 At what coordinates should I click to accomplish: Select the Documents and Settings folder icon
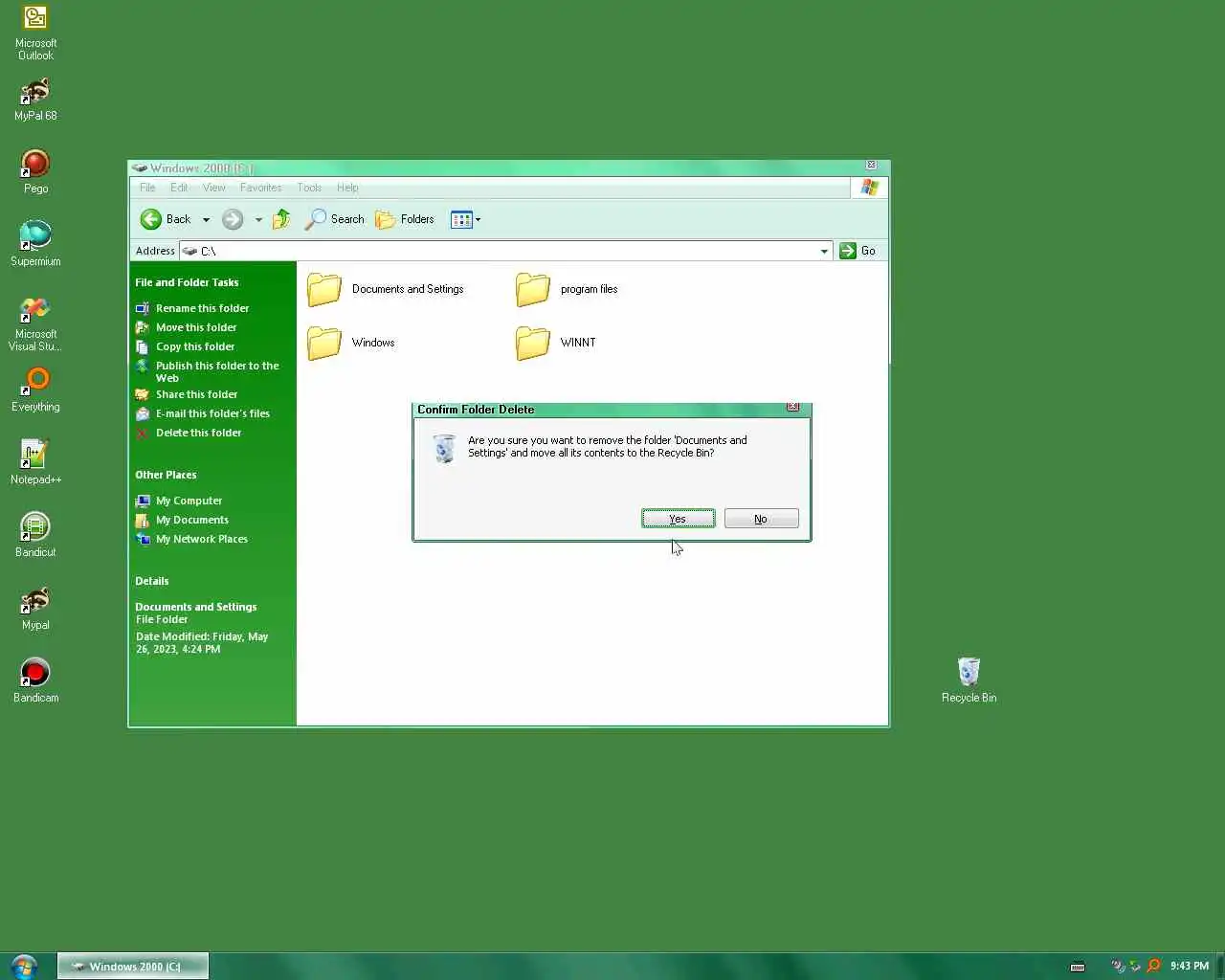pyautogui.click(x=324, y=289)
